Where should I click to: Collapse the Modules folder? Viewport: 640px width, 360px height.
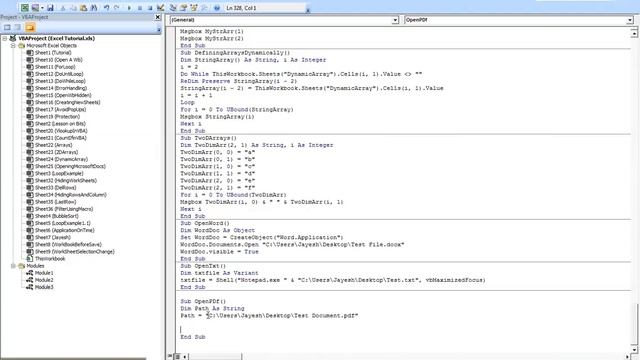pos(13,266)
